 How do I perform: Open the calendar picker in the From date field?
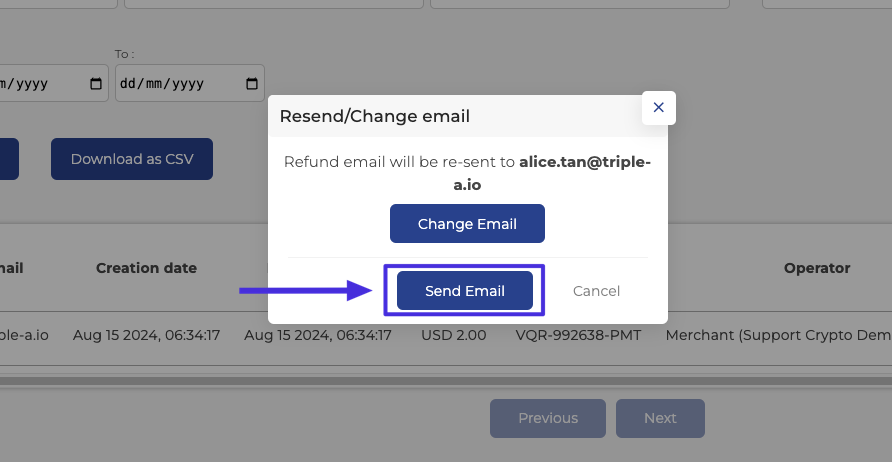coord(96,84)
